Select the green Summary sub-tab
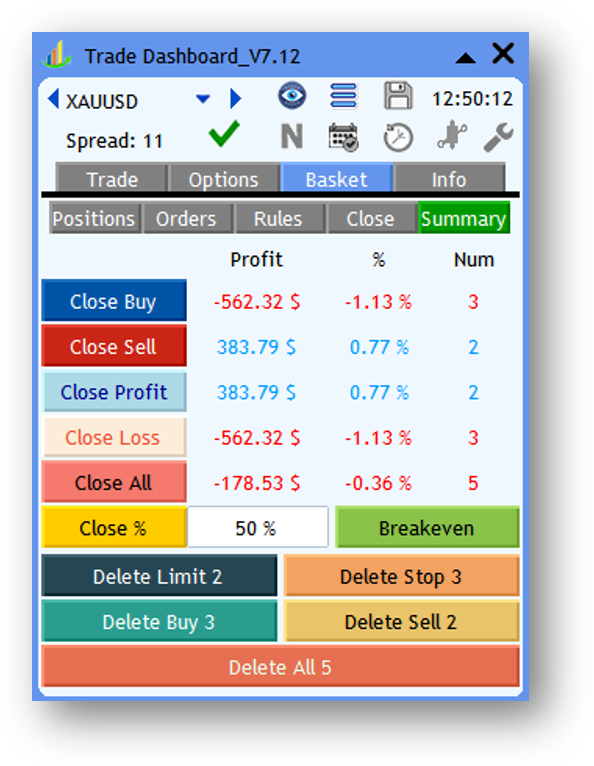The image size is (594, 766). pyautogui.click(x=464, y=218)
